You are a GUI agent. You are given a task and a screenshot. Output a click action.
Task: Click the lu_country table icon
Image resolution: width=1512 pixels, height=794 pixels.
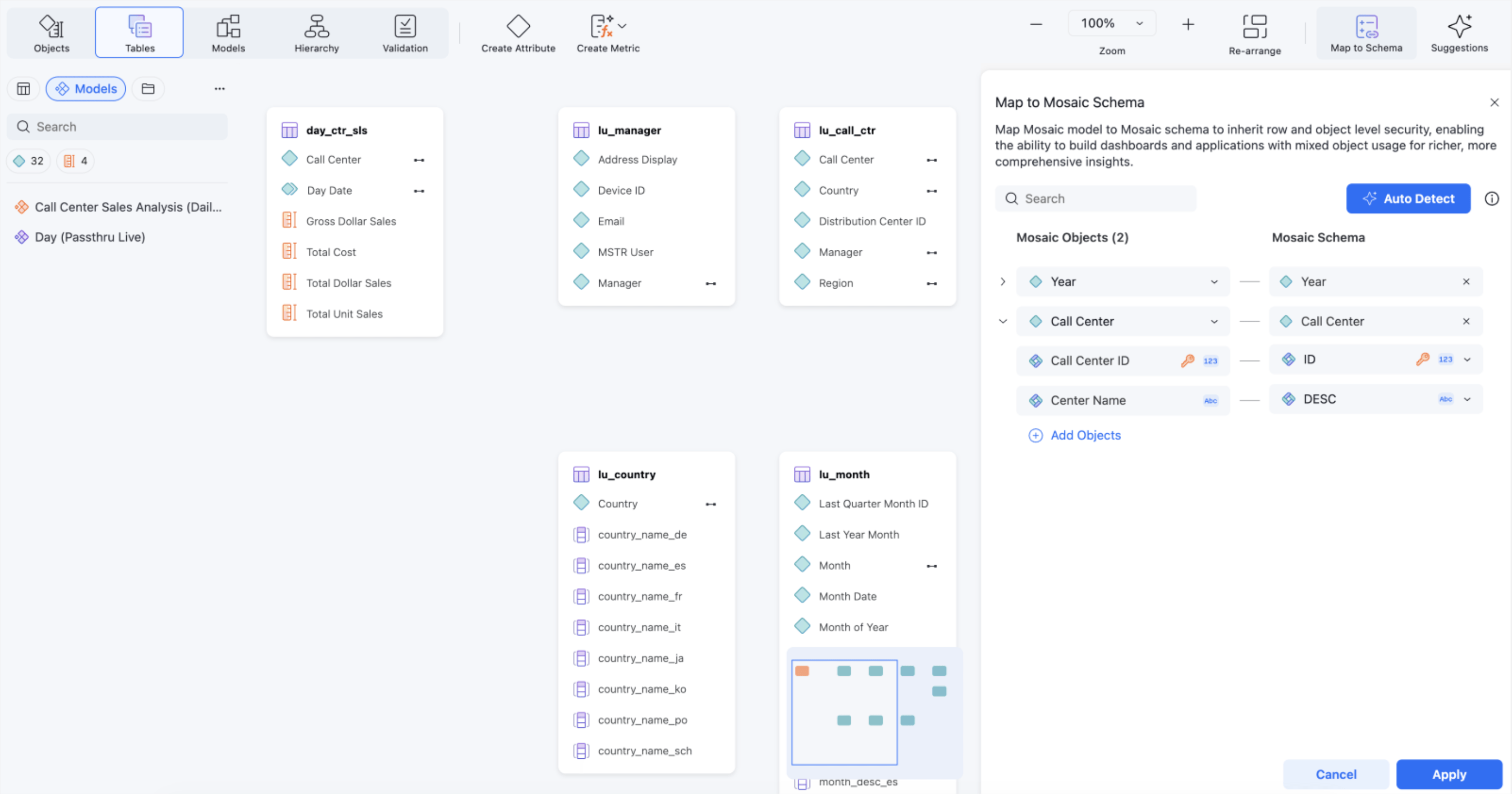click(x=581, y=474)
